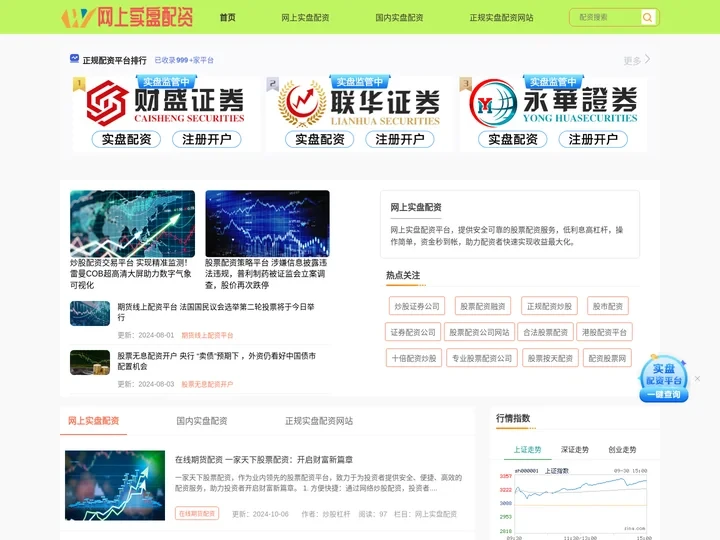
Task: Switch to the 上证走势 chart tab
Action: point(527,450)
